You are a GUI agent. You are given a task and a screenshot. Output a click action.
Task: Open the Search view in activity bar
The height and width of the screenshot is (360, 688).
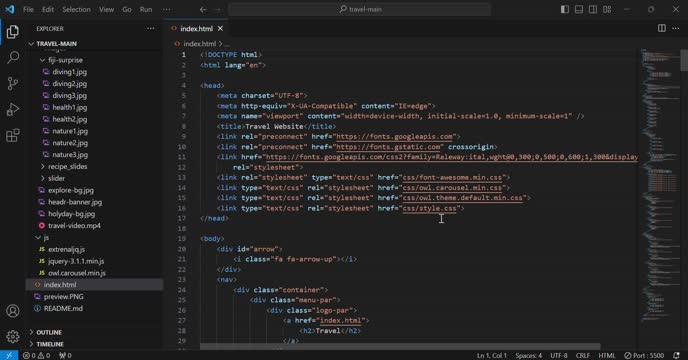[13, 58]
